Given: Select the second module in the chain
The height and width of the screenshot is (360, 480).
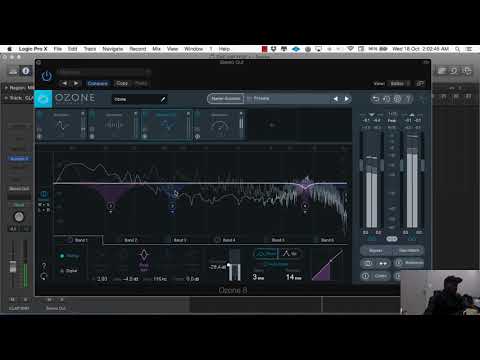Looking at the screenshot, I should [x=114, y=125].
